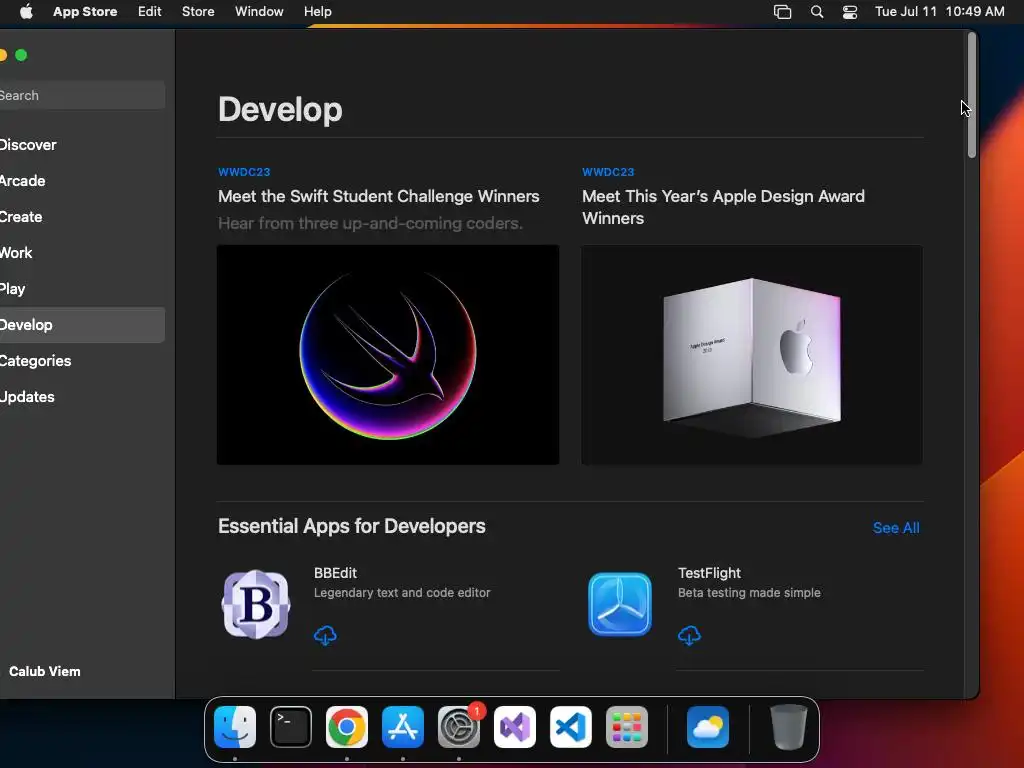1024x768 pixels.
Task: Click the Stage Manager menu bar icon
Action: (782, 12)
